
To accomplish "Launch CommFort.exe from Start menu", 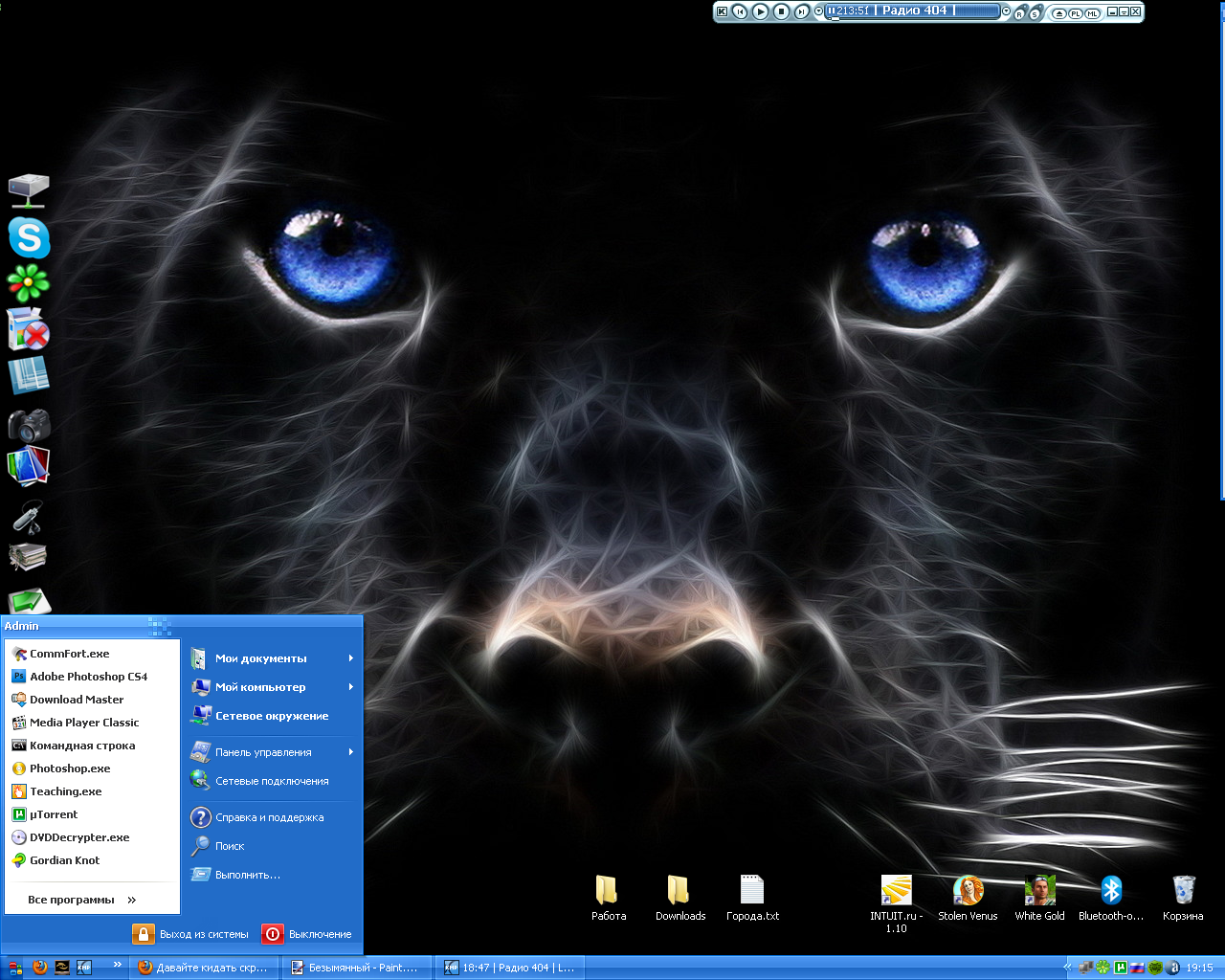I will (92, 654).
